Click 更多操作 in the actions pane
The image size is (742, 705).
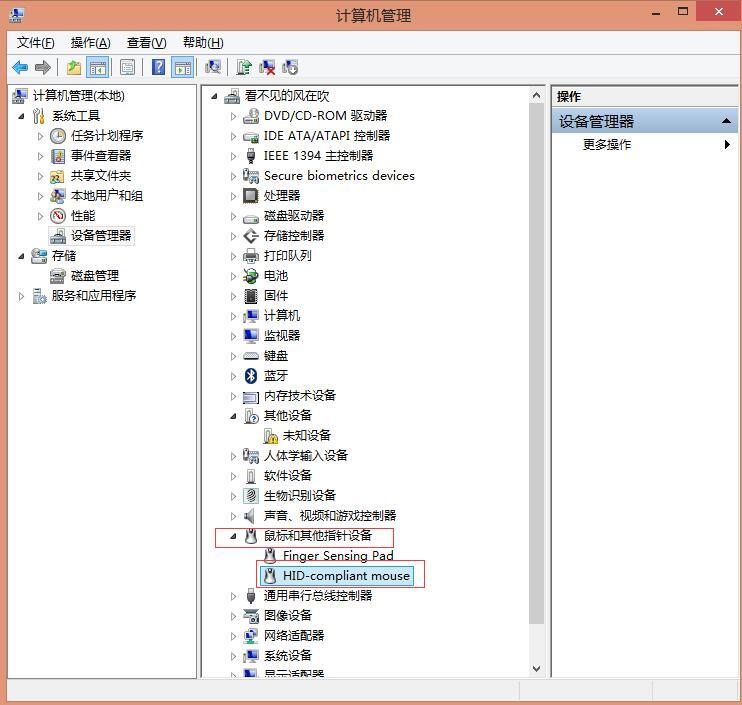pyautogui.click(x=607, y=145)
